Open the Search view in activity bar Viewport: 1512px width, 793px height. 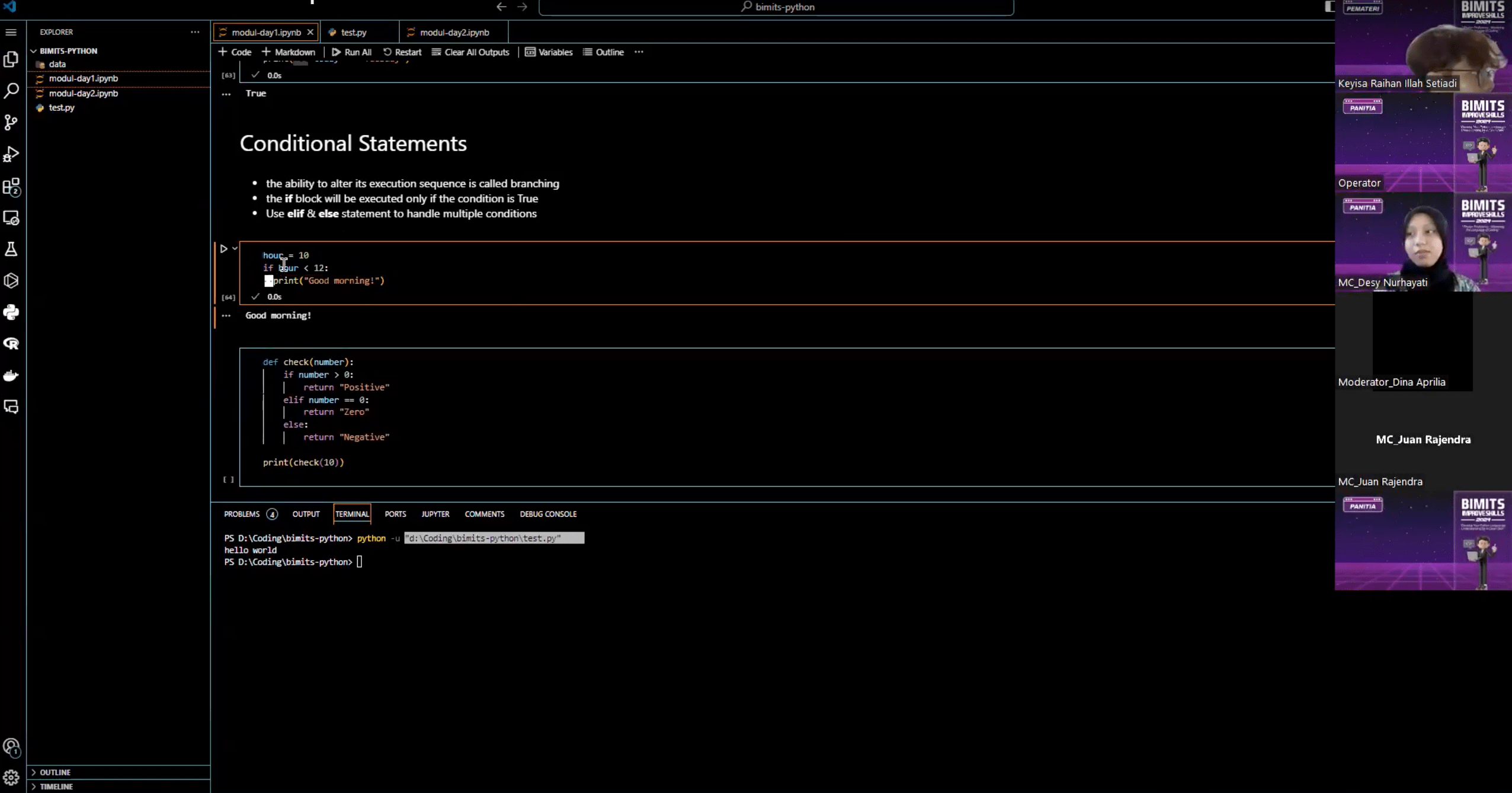coord(11,91)
